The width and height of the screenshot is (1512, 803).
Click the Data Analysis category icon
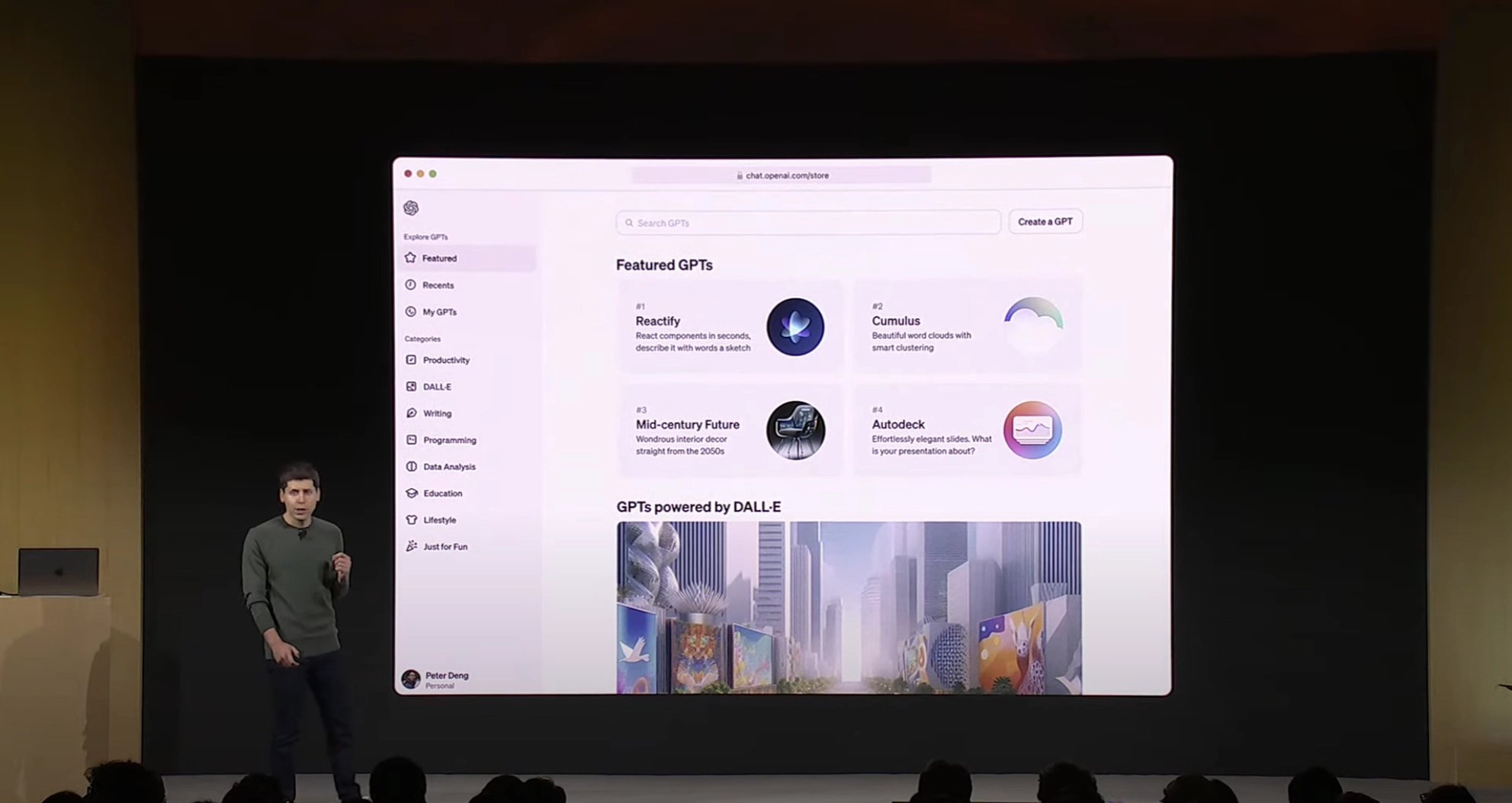tap(412, 467)
